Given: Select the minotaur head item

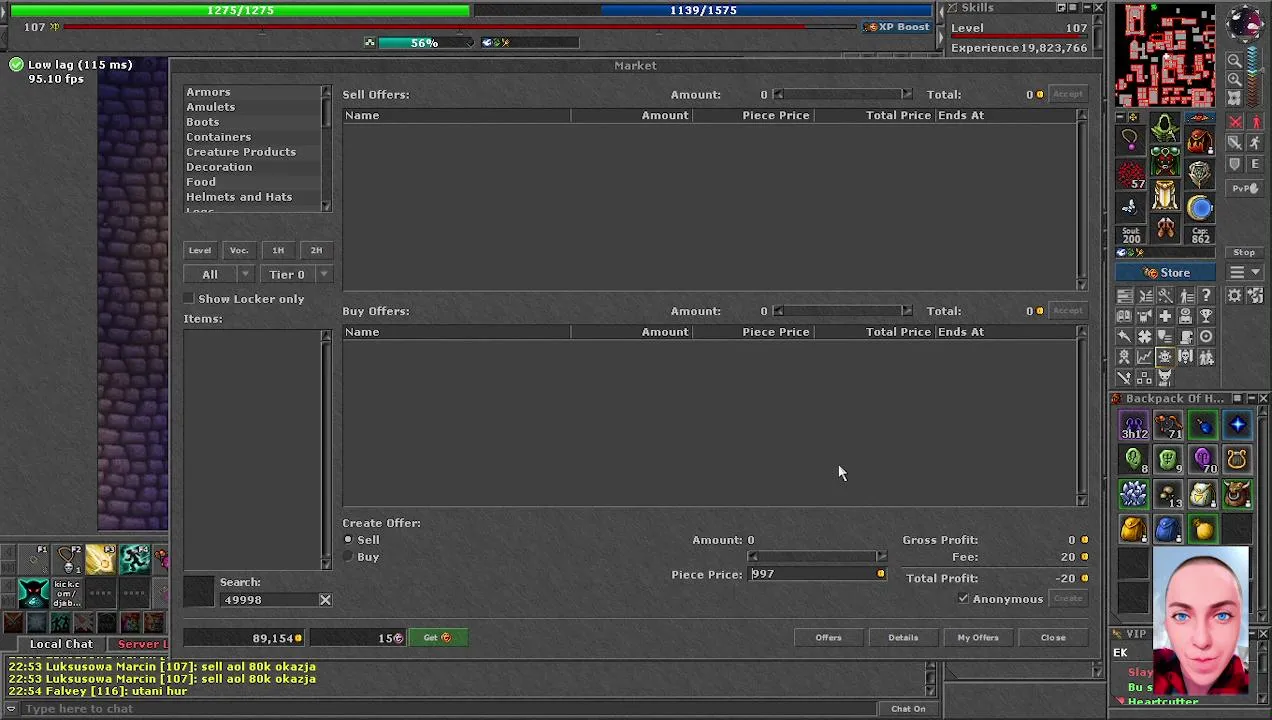Looking at the screenshot, I should [1238, 494].
